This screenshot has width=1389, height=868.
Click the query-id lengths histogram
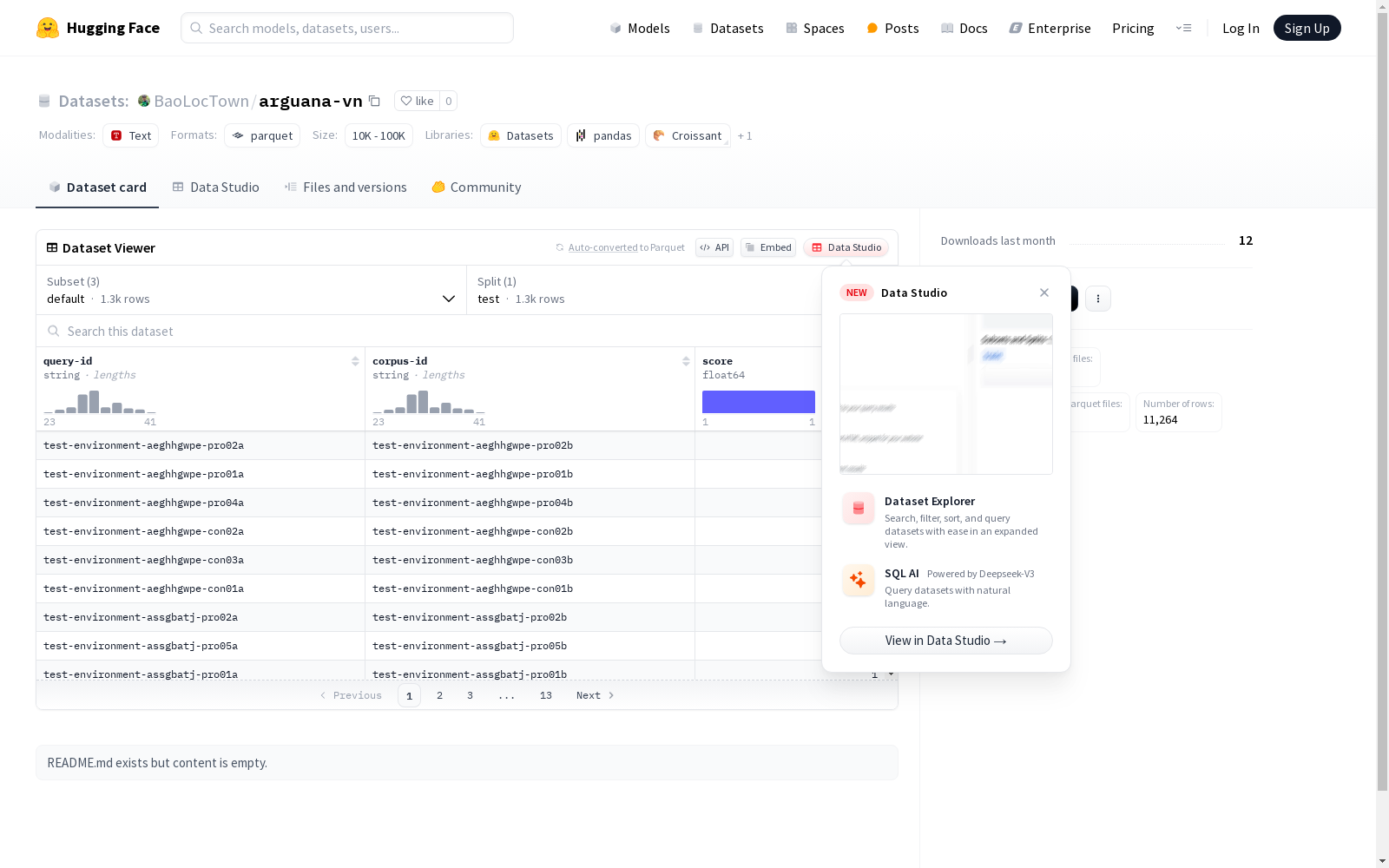pos(100,402)
